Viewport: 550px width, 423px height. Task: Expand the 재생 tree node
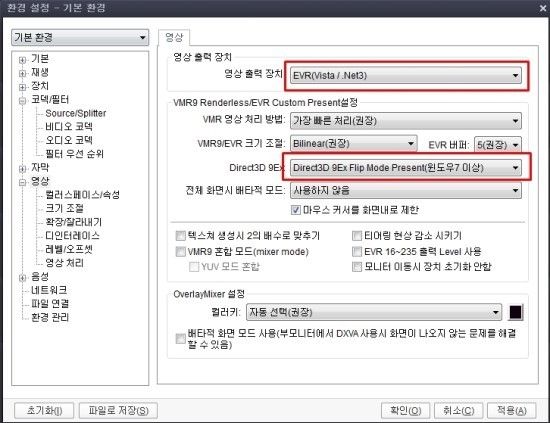click(22, 73)
